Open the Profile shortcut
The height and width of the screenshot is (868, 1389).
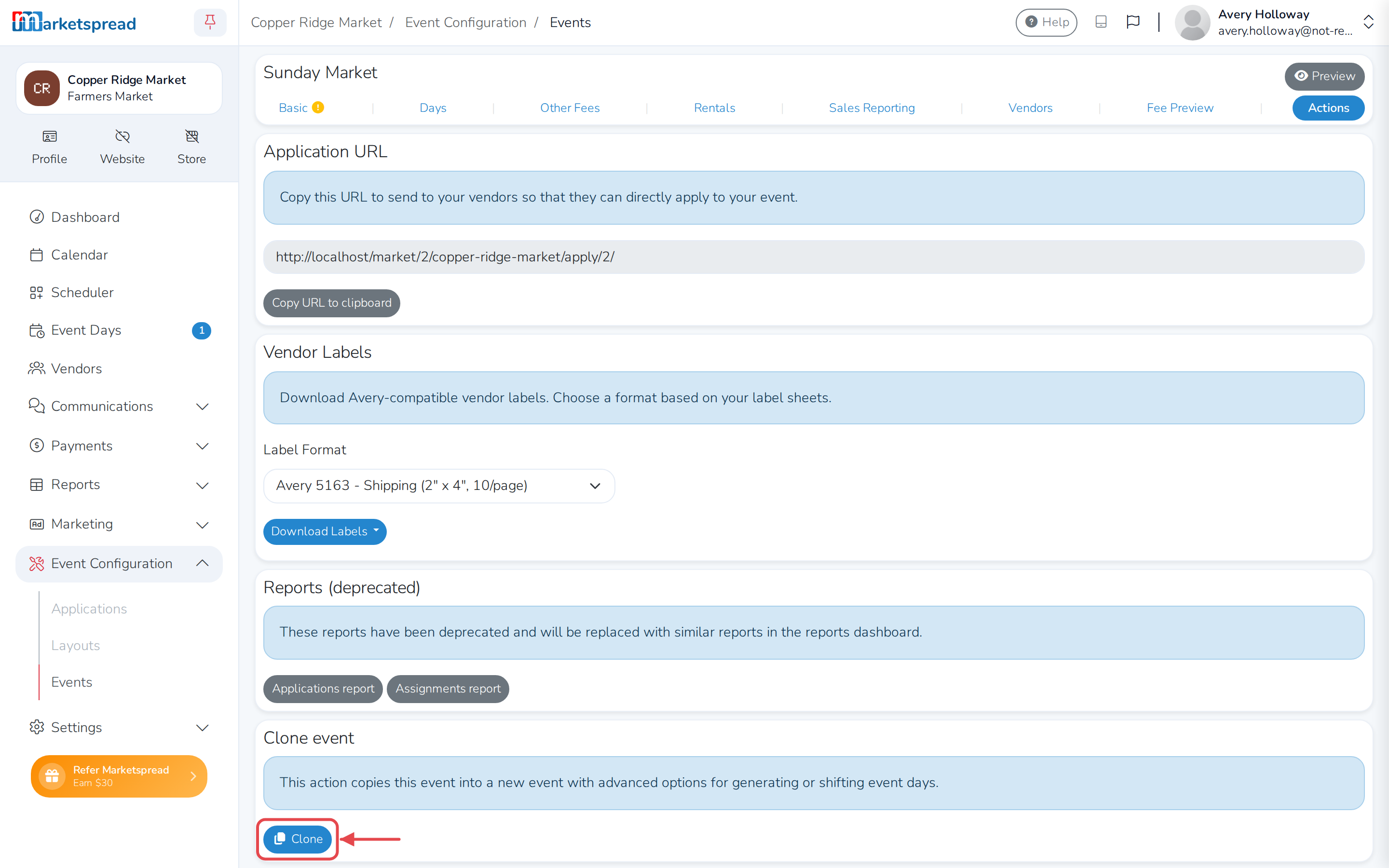[49, 147]
